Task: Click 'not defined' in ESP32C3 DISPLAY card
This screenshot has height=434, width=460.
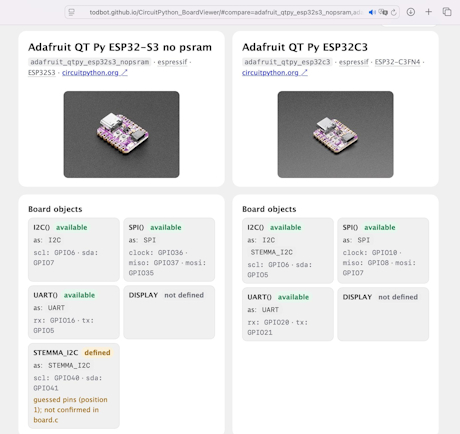Action: (x=398, y=297)
